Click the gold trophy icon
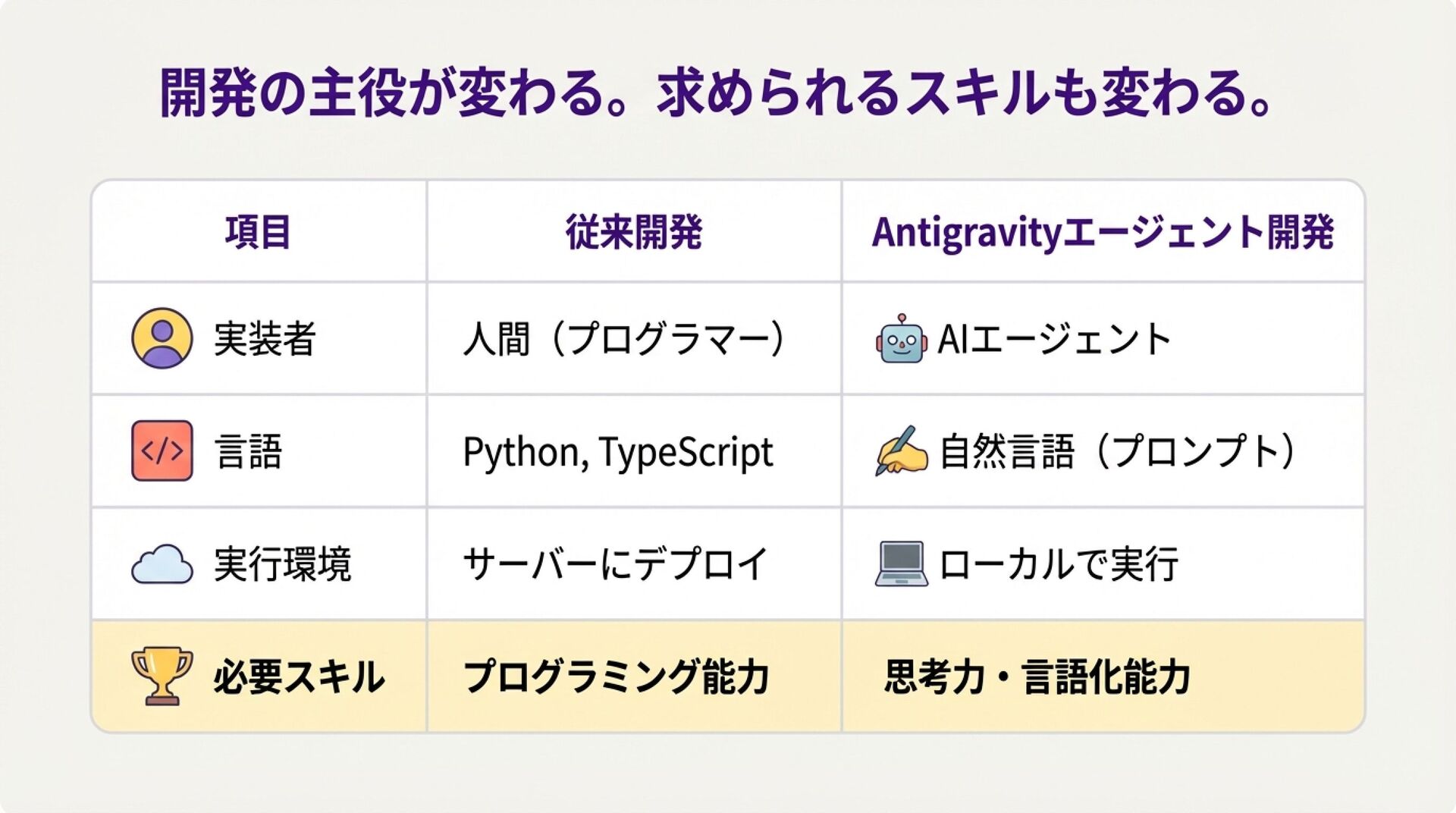 tap(162, 676)
